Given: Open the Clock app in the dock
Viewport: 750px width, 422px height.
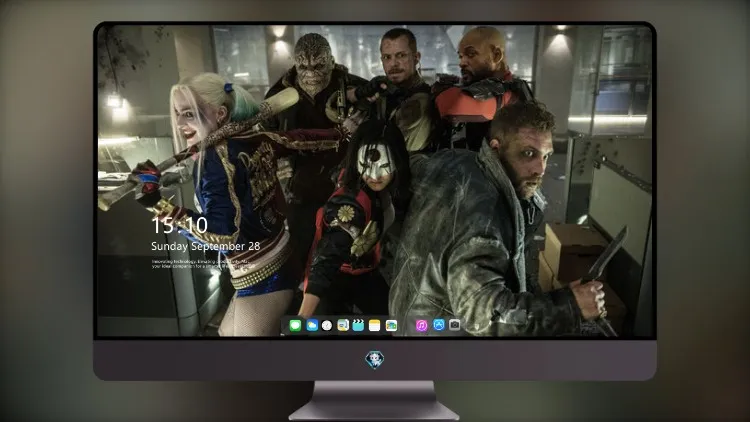Looking at the screenshot, I should point(327,325).
